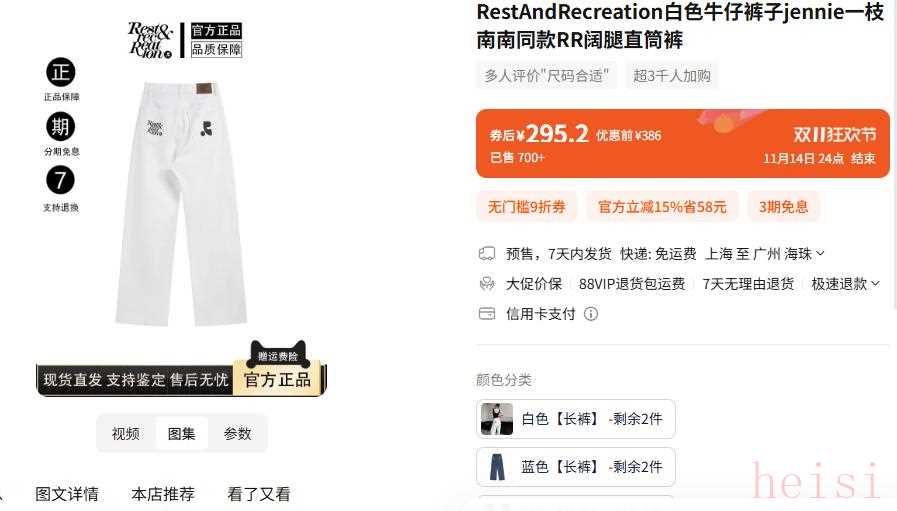The width and height of the screenshot is (897, 511).
Task: Click the 官方立减15%省58元 discount tag
Action: point(662,207)
